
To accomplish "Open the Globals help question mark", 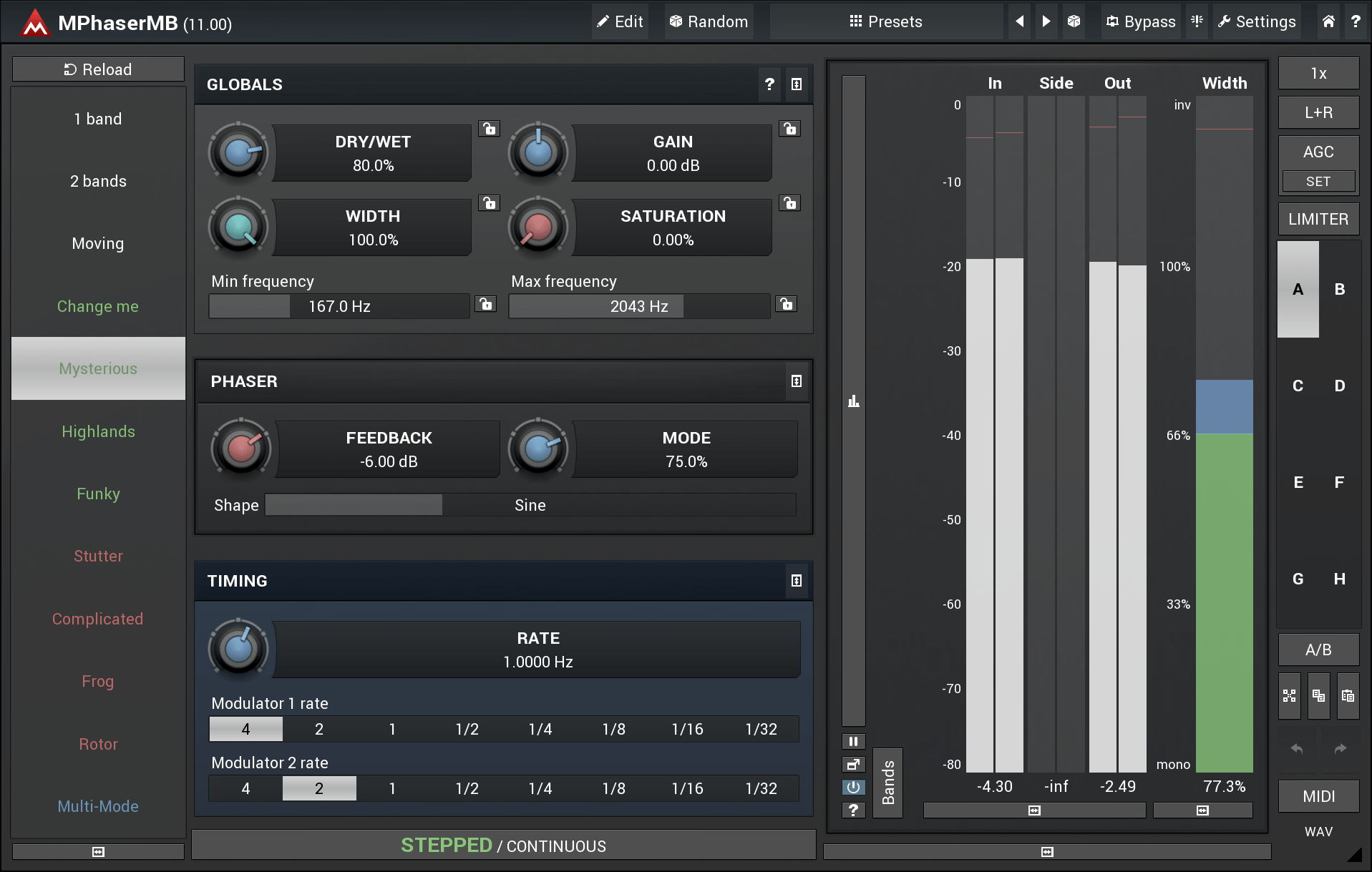I will (769, 84).
